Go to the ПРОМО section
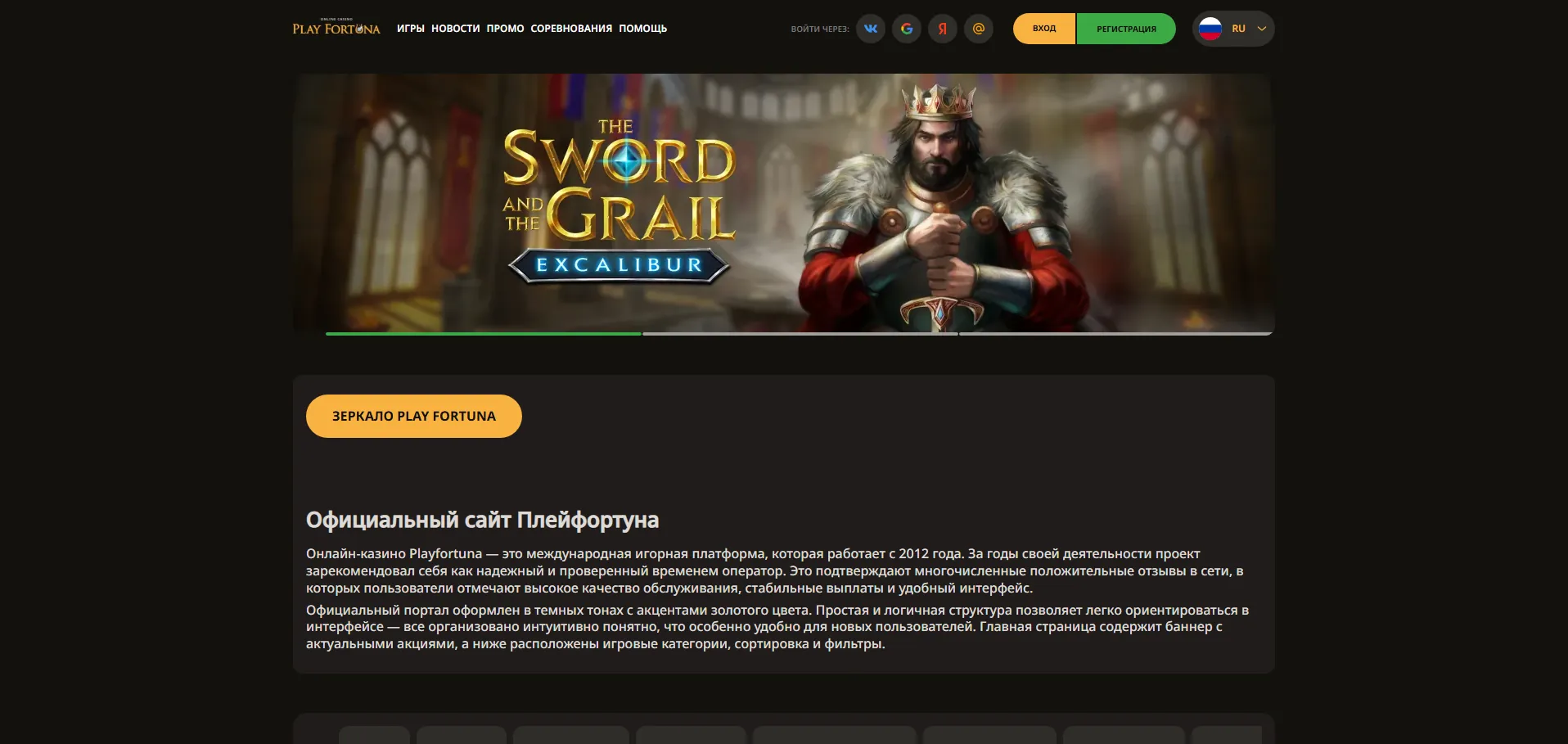The height and width of the screenshot is (744, 1568). 505,29
